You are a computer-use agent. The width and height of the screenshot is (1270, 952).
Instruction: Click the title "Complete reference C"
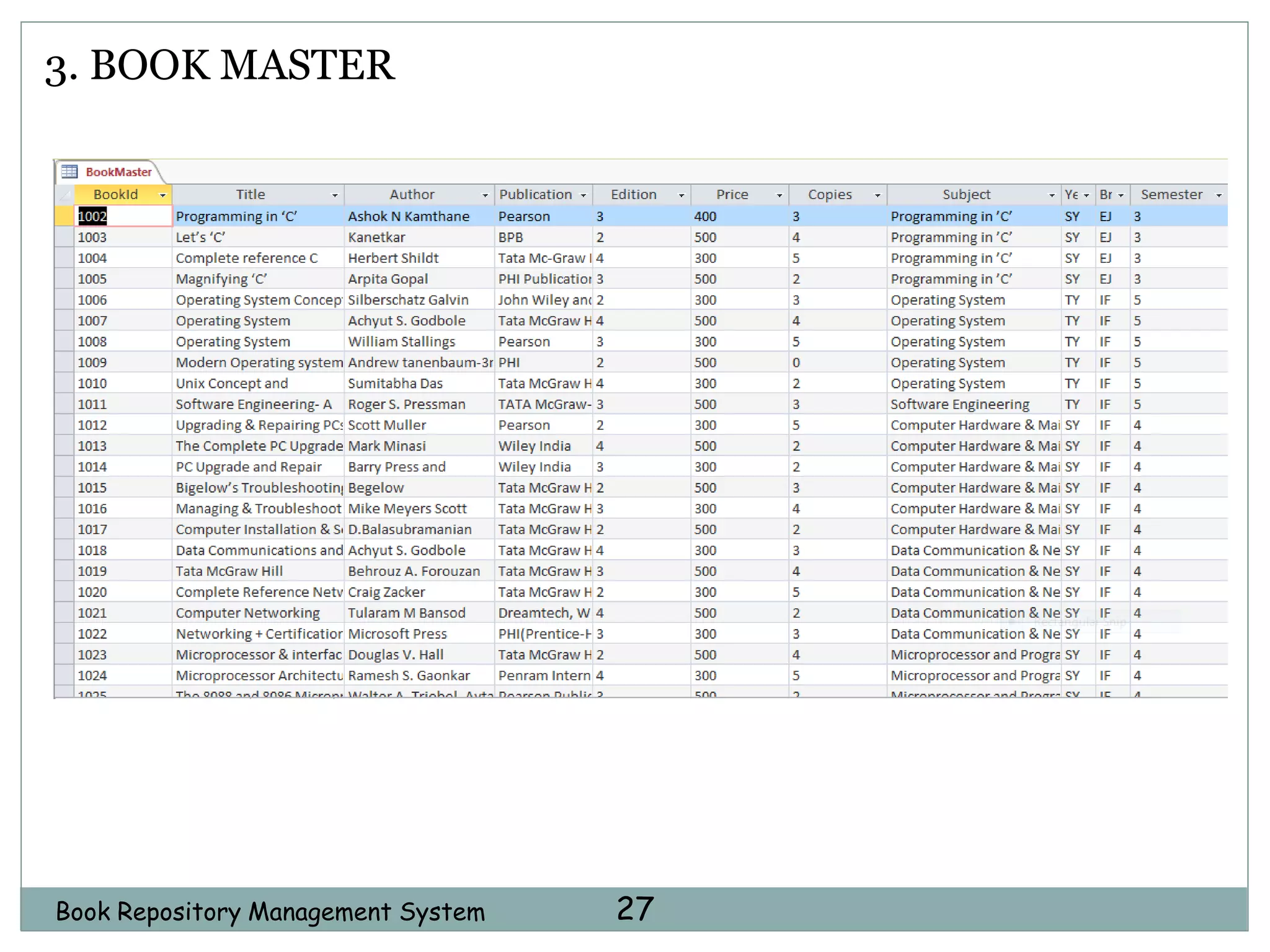pyautogui.click(x=247, y=258)
